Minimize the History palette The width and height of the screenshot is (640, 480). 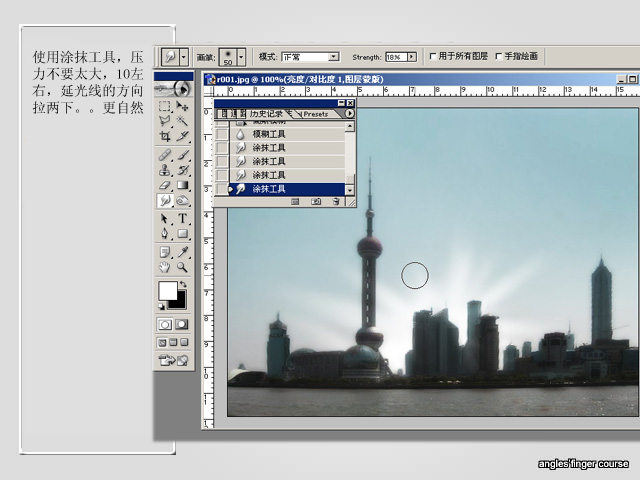pos(341,103)
